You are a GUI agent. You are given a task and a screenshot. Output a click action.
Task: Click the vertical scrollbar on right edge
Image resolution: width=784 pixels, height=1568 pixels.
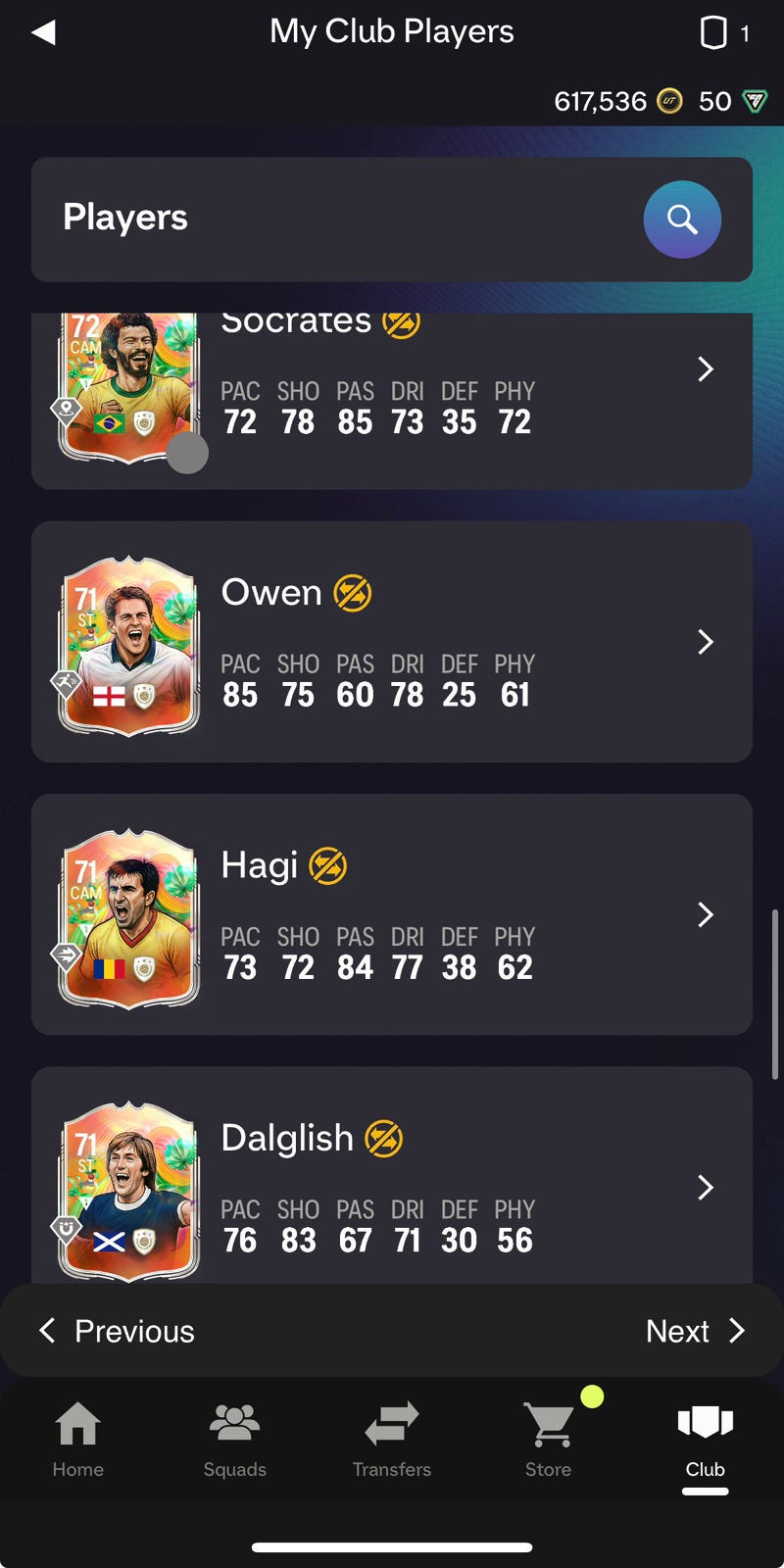click(775, 995)
